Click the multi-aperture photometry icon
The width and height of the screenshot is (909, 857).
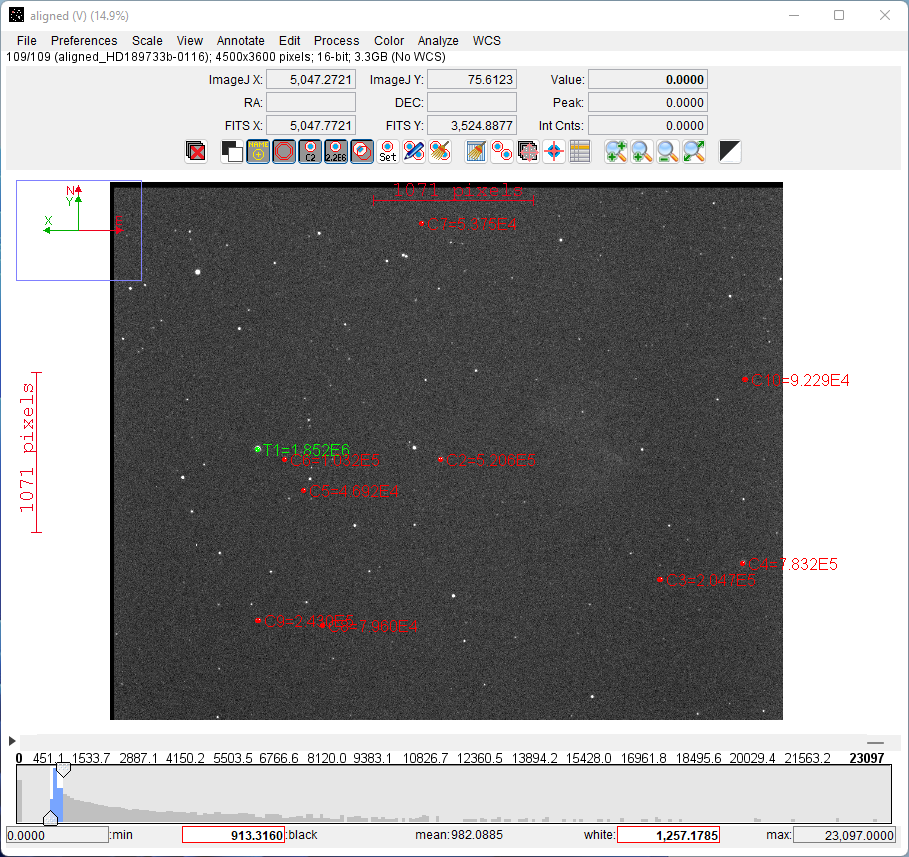tap(502, 151)
